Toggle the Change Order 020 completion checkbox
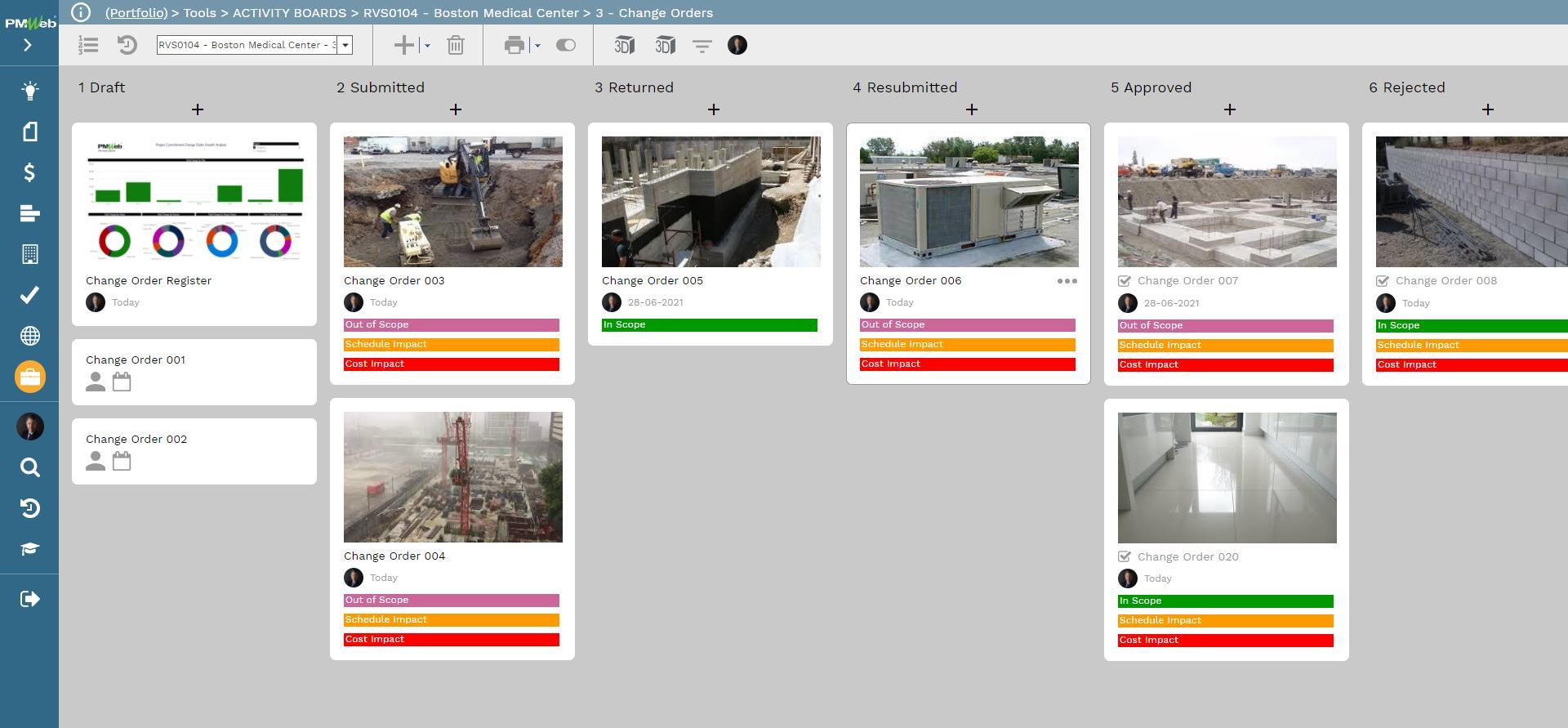This screenshot has height=728, width=1568. (1125, 557)
